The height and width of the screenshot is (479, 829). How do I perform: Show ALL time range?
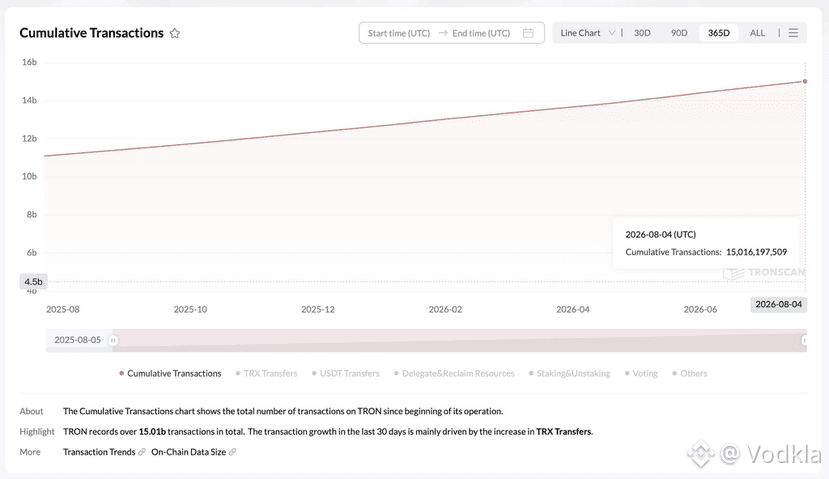(x=757, y=33)
